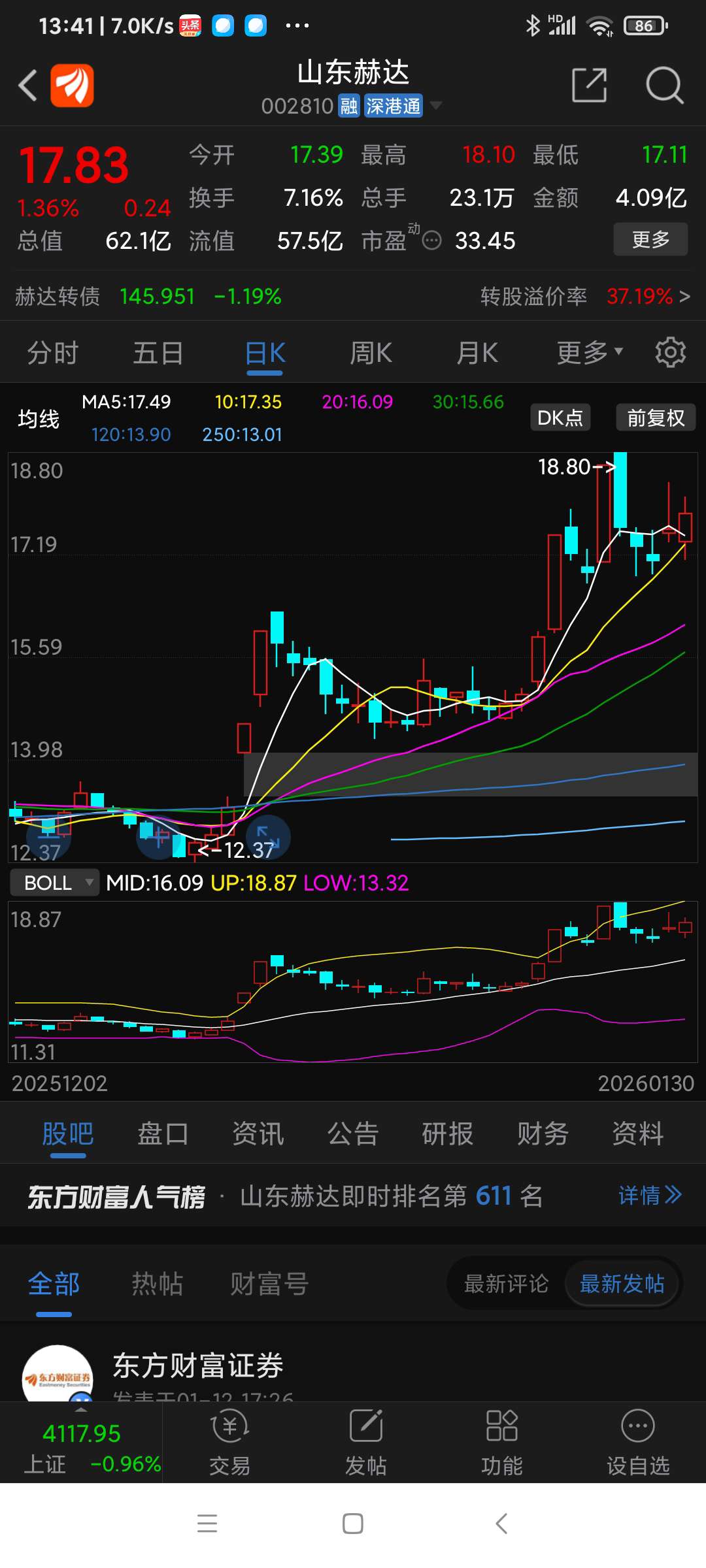
Task: Tap the 发帖 post icon
Action: click(x=366, y=1426)
